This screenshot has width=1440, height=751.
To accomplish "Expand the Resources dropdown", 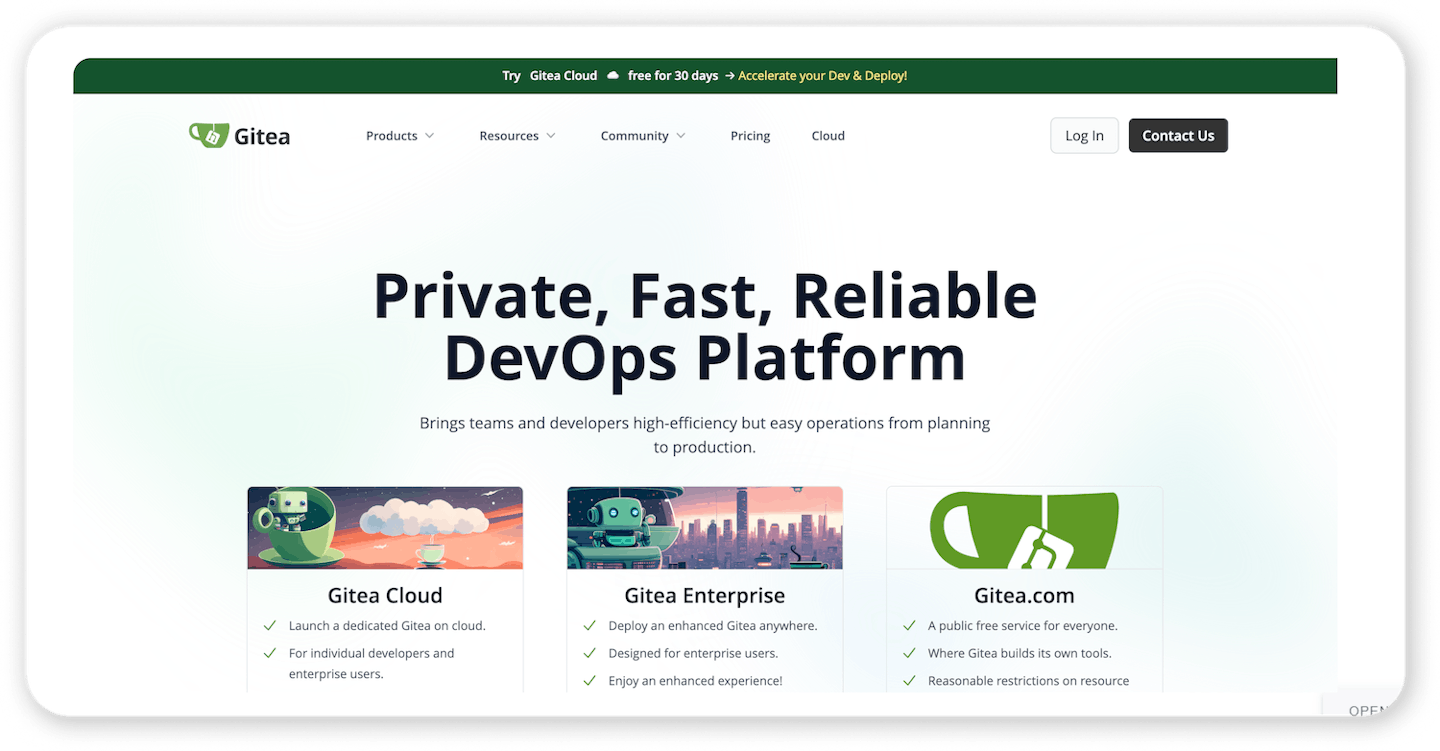I will pyautogui.click(x=517, y=135).
